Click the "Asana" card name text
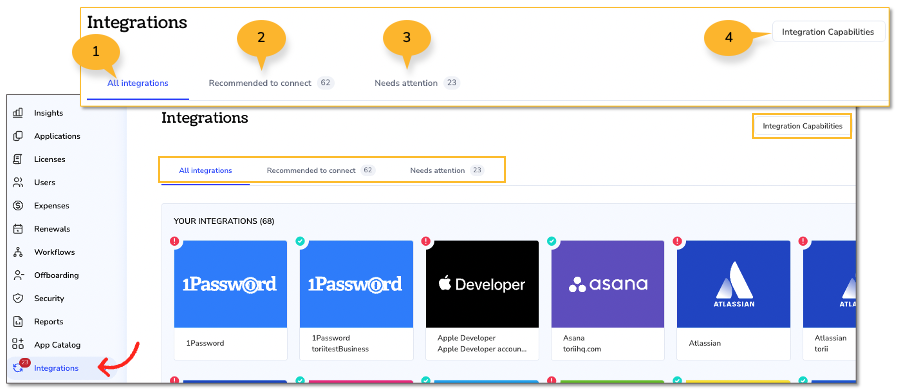Screen dimensions: 897x390 coord(574,338)
